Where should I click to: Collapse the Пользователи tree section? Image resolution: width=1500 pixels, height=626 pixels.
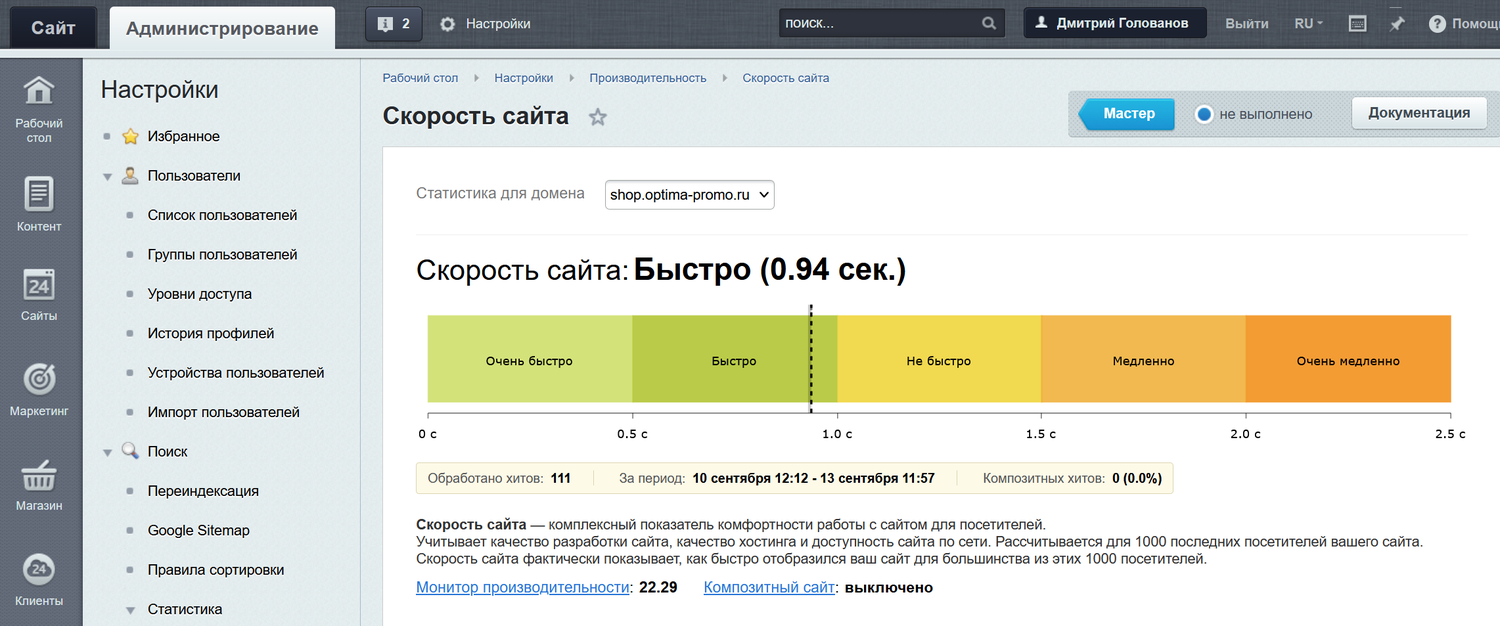click(x=107, y=176)
